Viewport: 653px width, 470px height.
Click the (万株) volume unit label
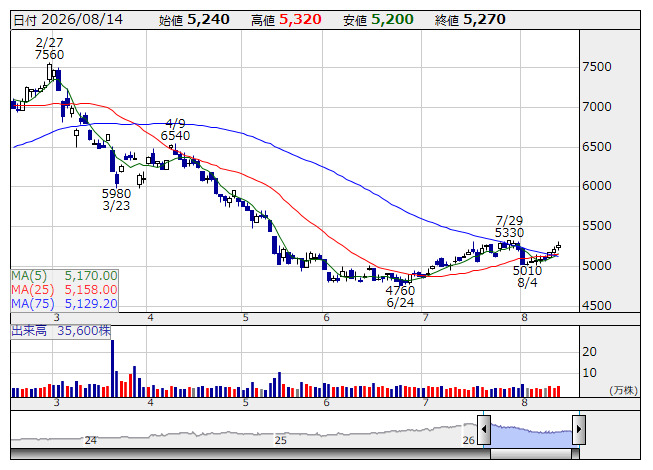tap(623, 390)
